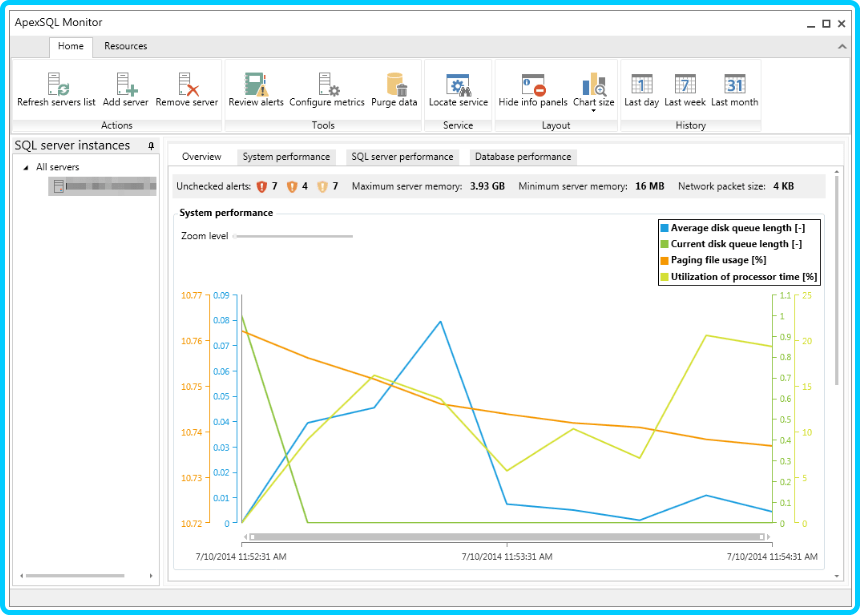Click the Current disk queue length legend swatch
This screenshot has height=615, width=860.
664,244
